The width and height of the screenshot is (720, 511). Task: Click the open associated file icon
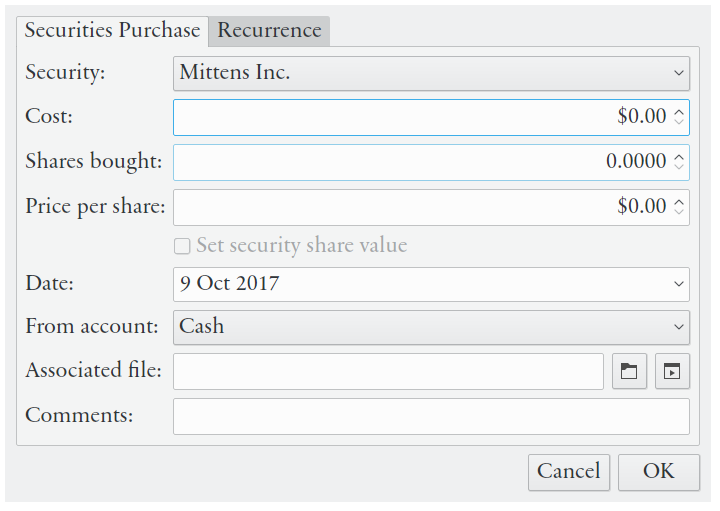coord(672,371)
